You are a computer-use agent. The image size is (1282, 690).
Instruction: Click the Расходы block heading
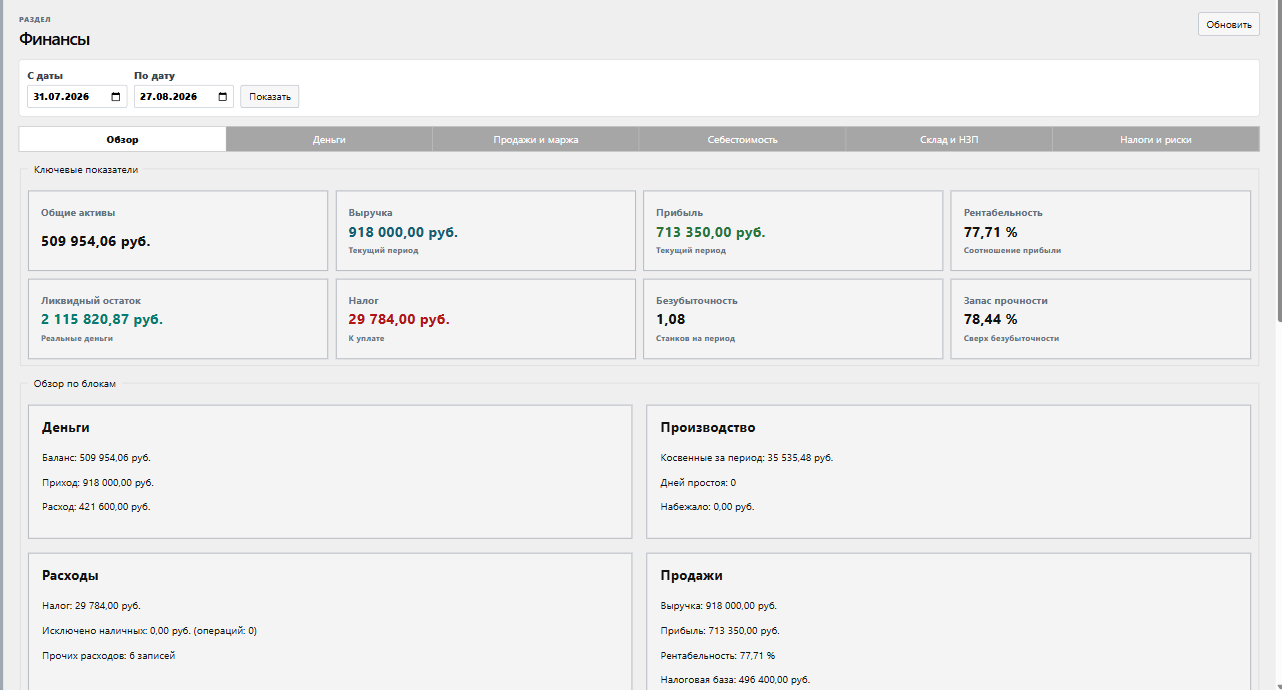click(70, 575)
